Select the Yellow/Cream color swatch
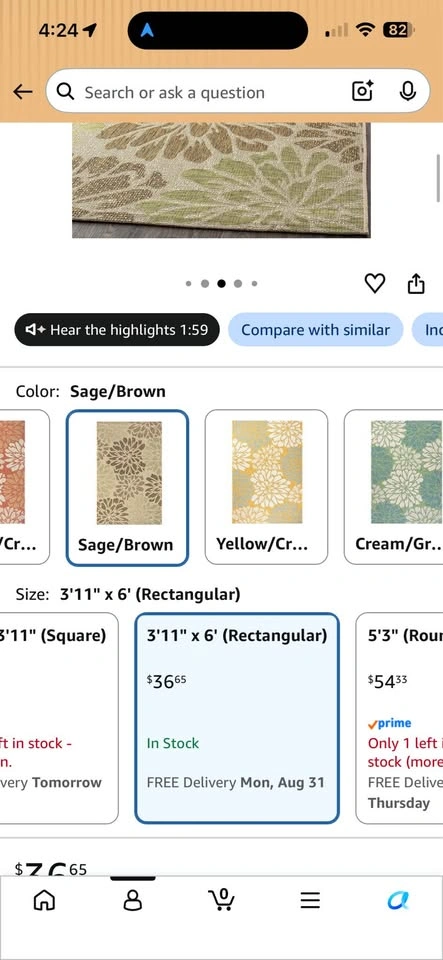 266,487
